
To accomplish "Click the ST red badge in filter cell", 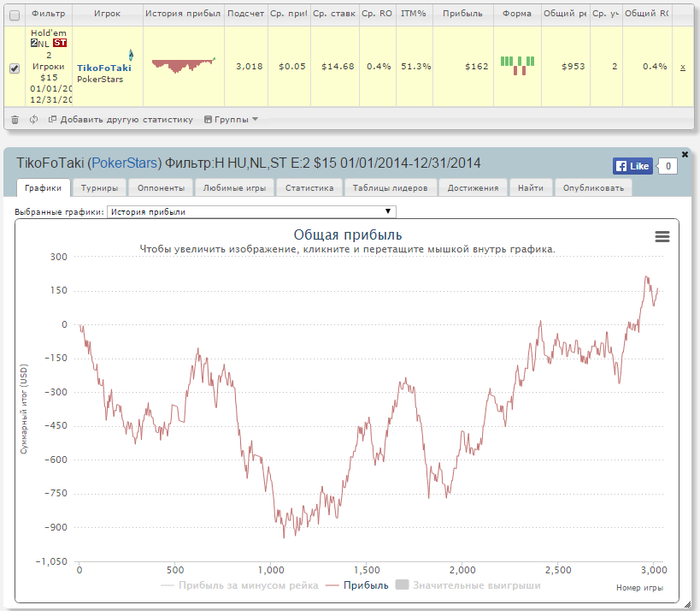I will click(x=59, y=43).
